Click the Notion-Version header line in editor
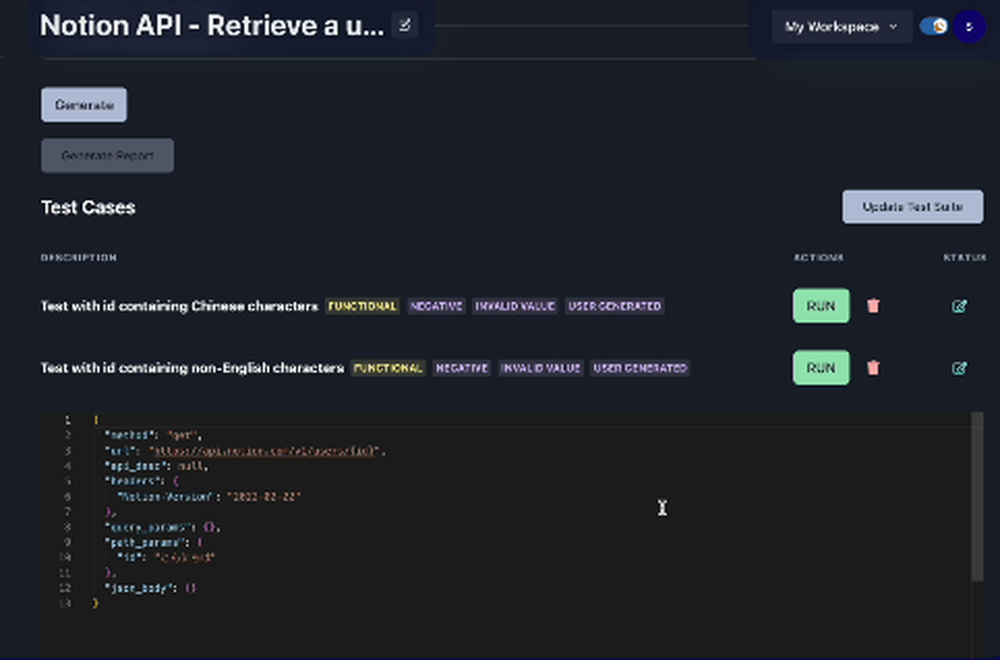Screen dimensions: 1000x660 tap(209, 497)
